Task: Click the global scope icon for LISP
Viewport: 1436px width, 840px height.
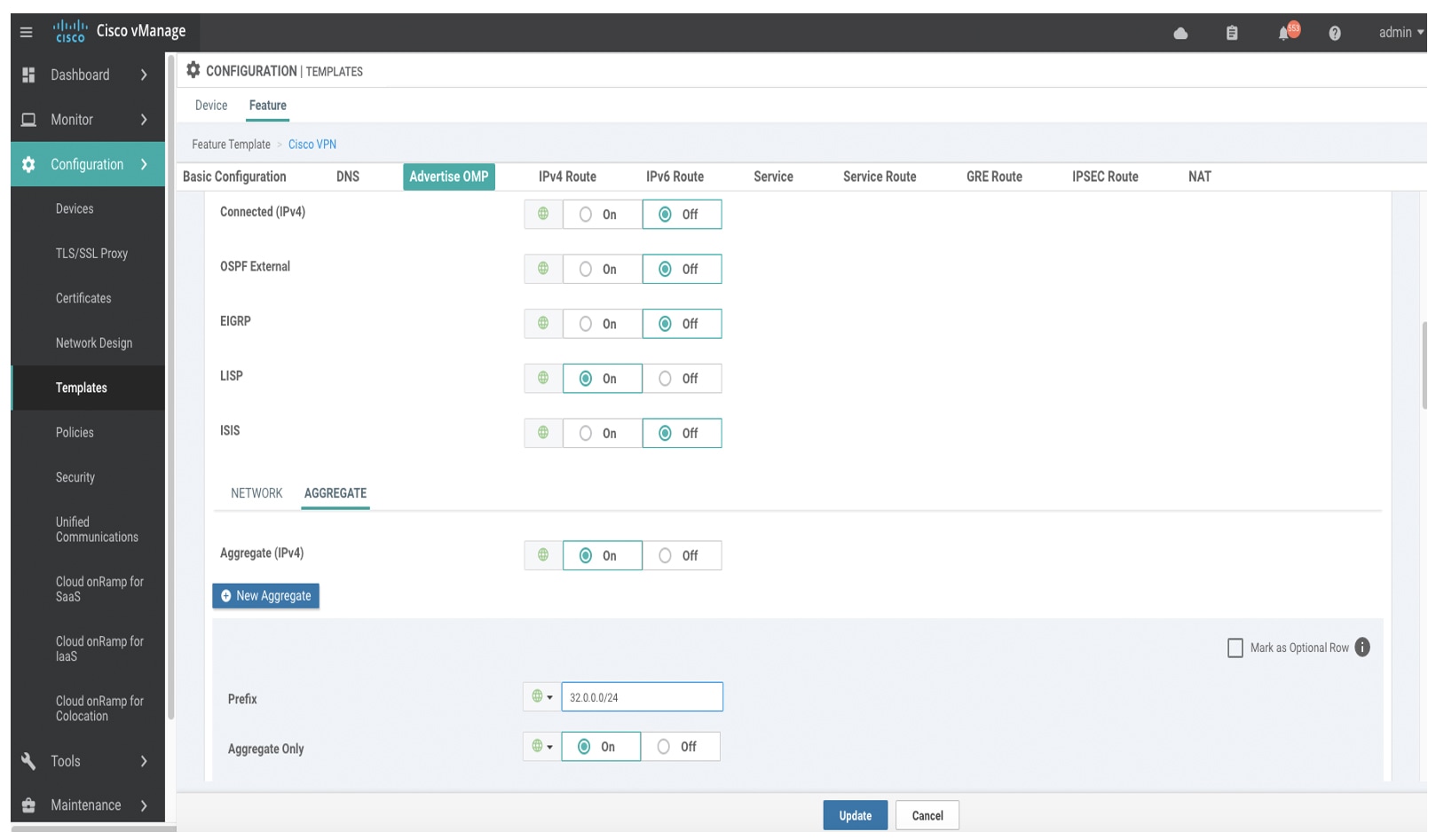Action: coord(543,378)
